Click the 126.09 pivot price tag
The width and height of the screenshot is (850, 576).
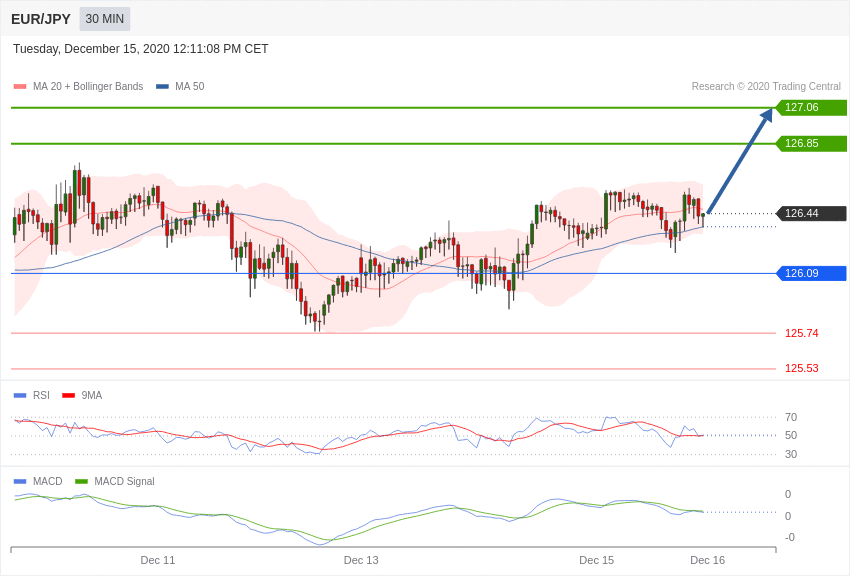(x=811, y=273)
